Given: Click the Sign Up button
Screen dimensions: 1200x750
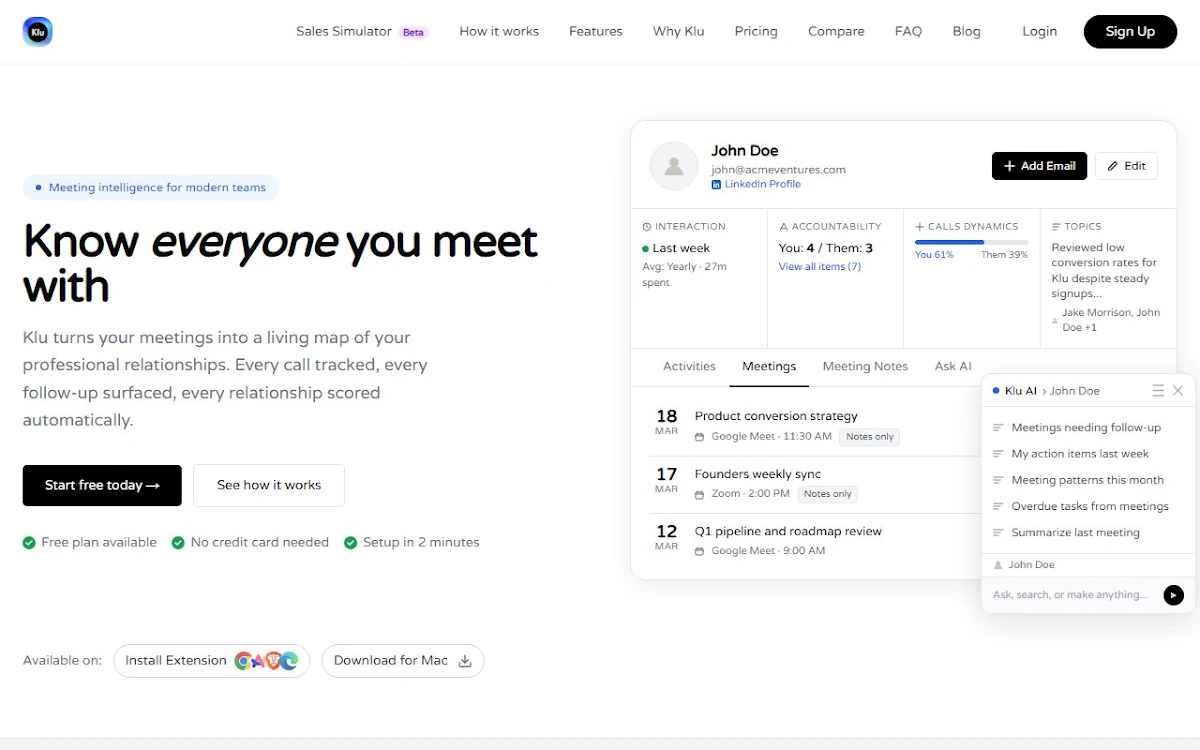Looking at the screenshot, I should click(x=1130, y=32).
